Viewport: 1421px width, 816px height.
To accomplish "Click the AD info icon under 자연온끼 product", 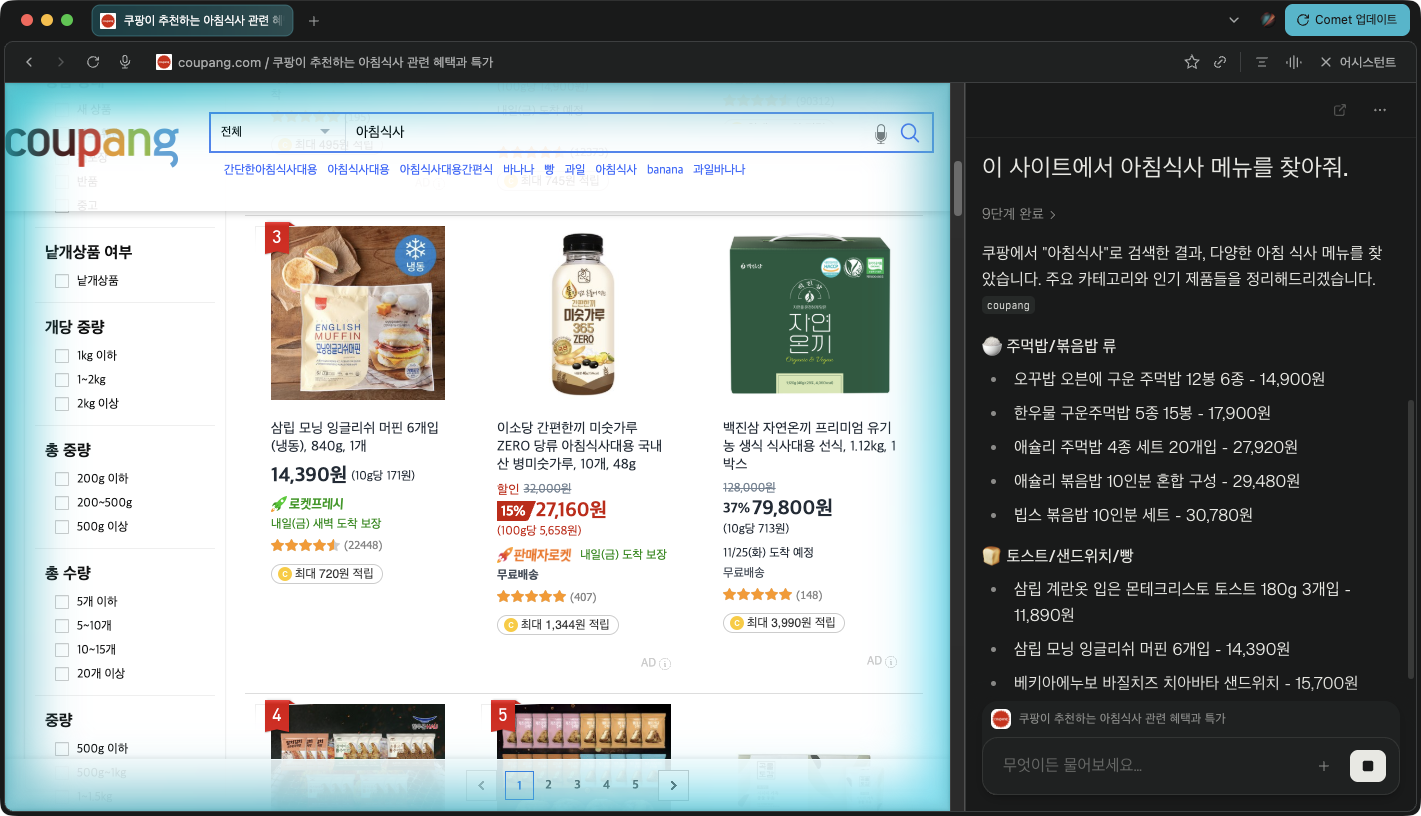I will [x=891, y=662].
